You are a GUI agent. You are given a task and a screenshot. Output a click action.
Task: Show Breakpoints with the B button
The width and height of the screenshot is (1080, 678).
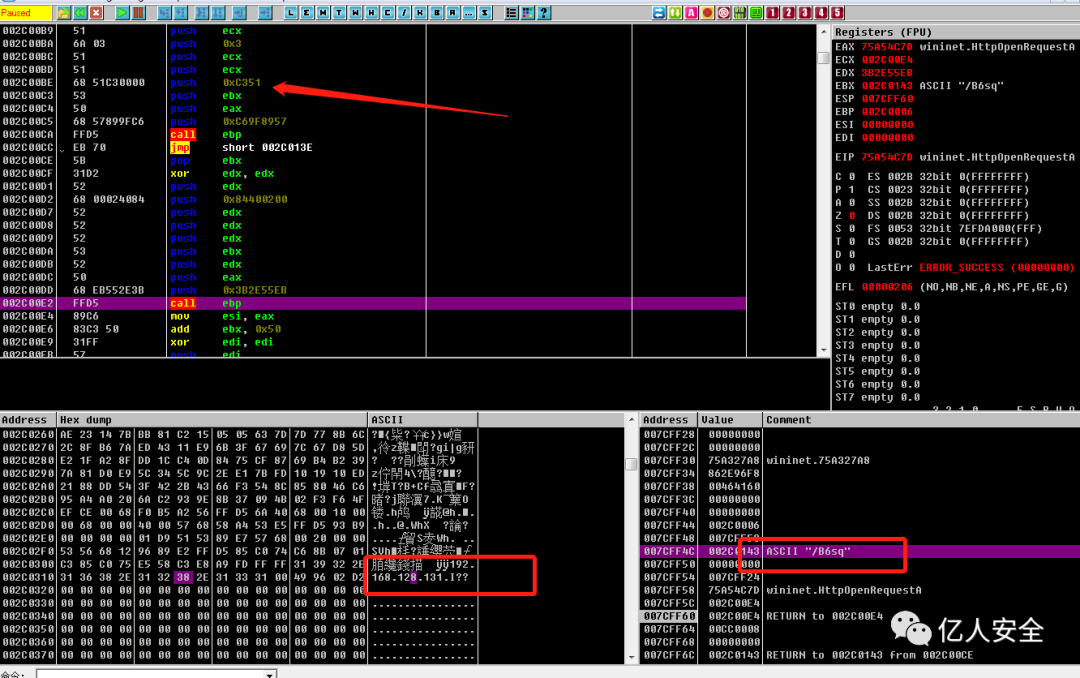[437, 12]
